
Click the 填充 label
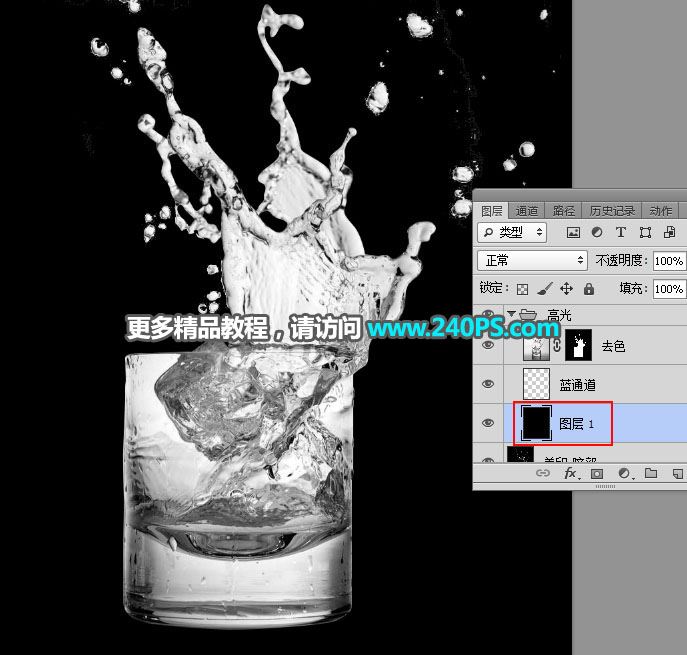tap(633, 289)
